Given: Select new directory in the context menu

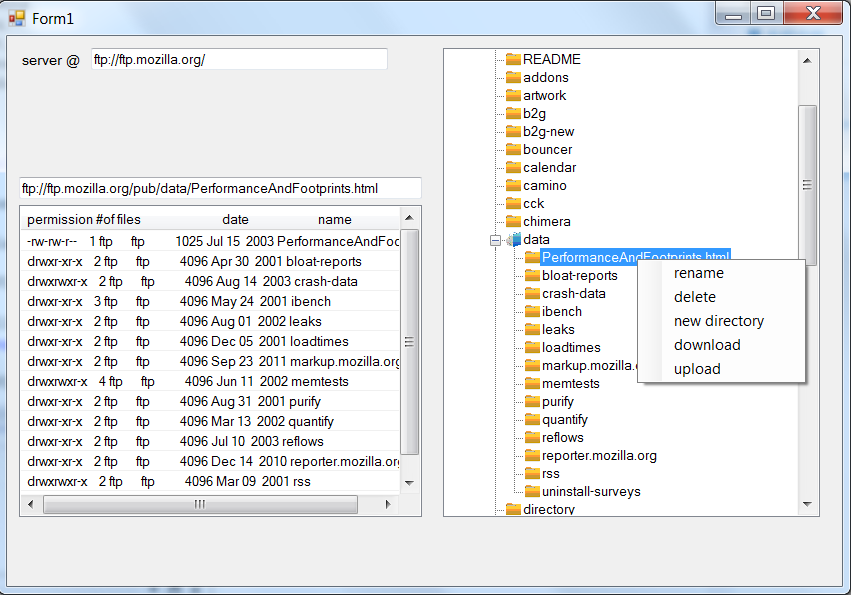Looking at the screenshot, I should [x=721, y=321].
